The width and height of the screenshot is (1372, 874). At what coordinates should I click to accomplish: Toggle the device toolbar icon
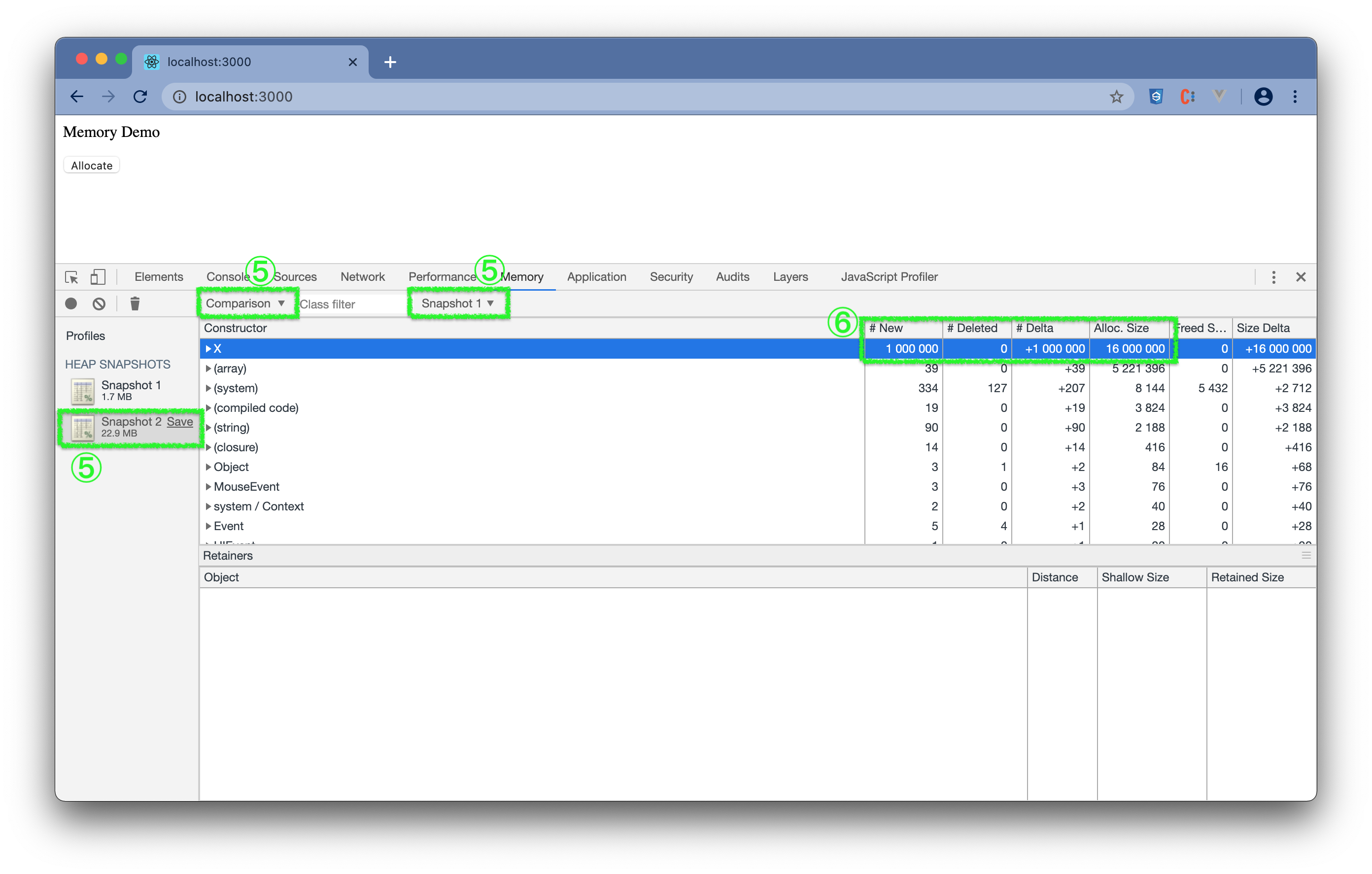pos(98,277)
